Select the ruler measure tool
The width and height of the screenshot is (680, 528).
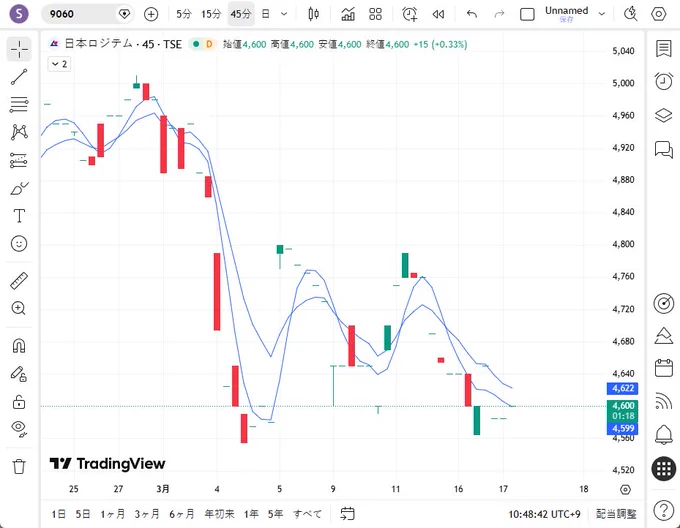pyautogui.click(x=19, y=281)
